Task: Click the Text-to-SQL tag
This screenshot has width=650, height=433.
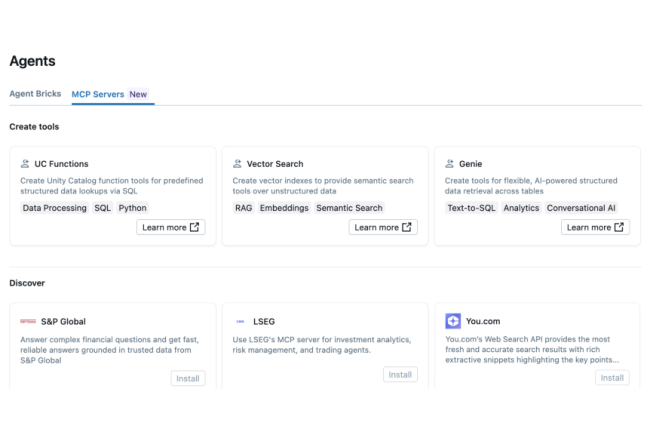Action: 470,208
